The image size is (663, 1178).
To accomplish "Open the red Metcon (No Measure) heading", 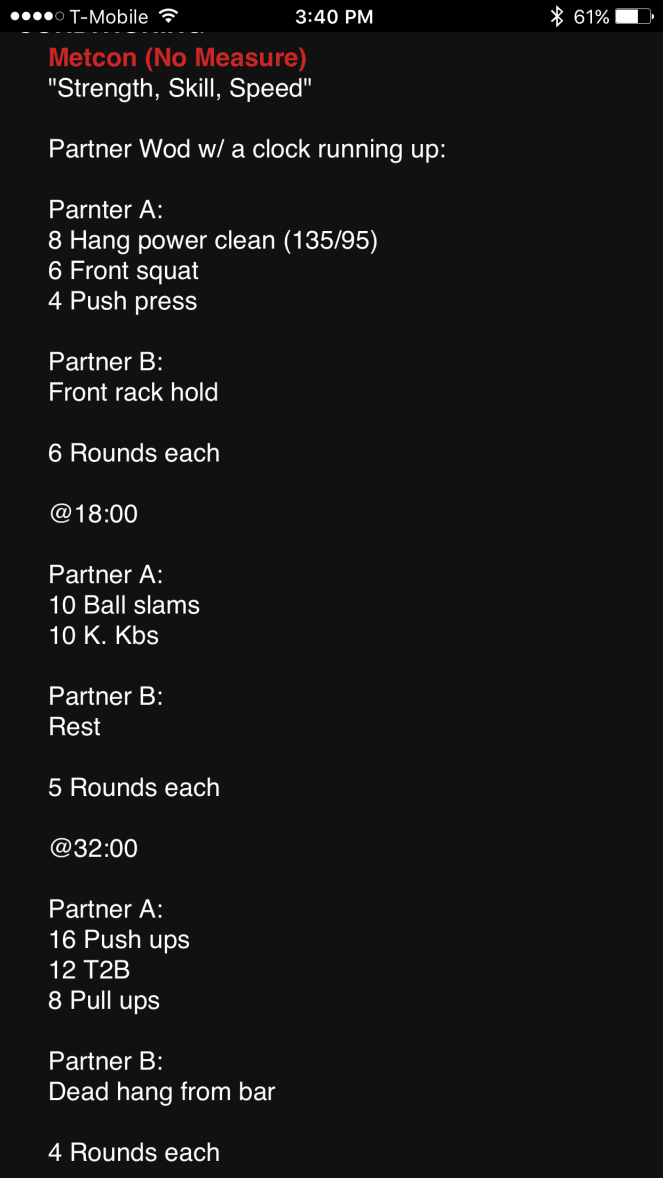I will 177,58.
